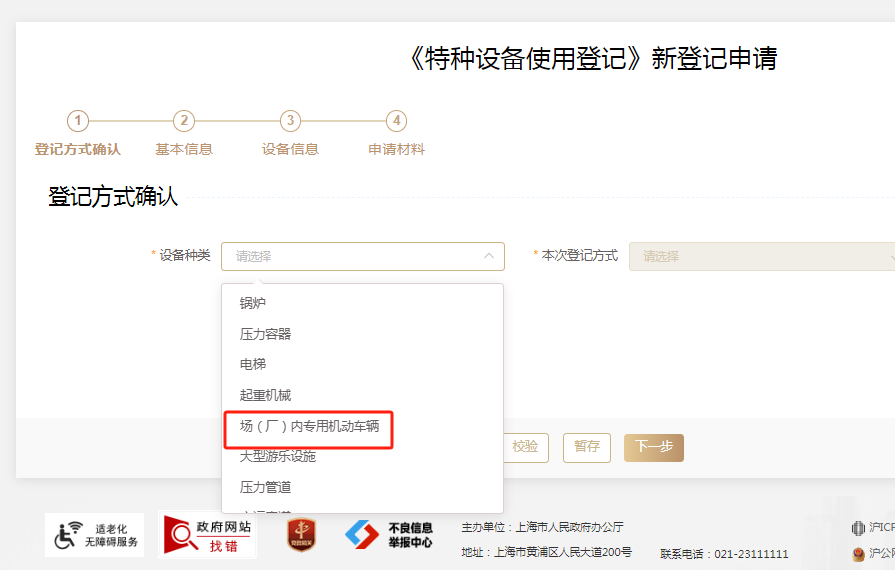895x570 pixels.
Task: Click the 暂存 button
Action: [x=587, y=447]
